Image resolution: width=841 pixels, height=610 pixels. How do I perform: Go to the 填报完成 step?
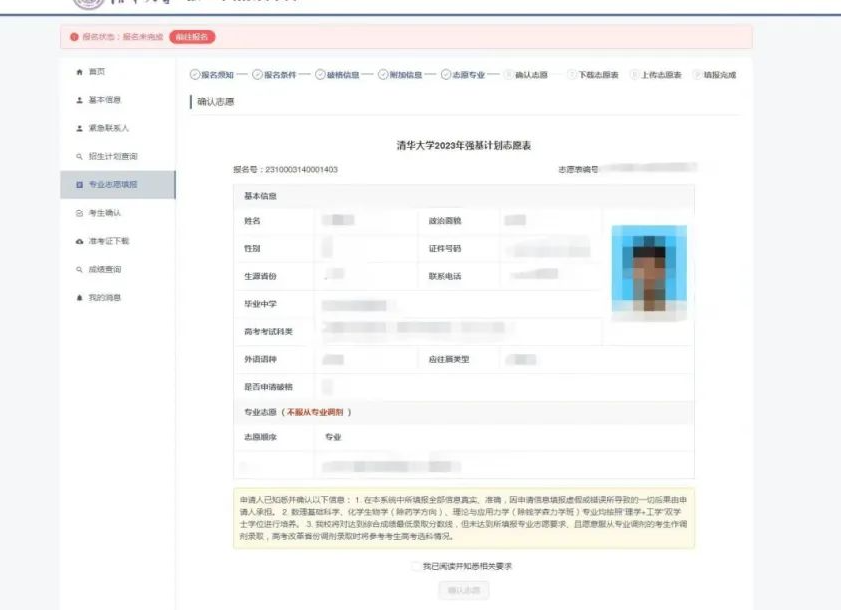click(x=714, y=75)
